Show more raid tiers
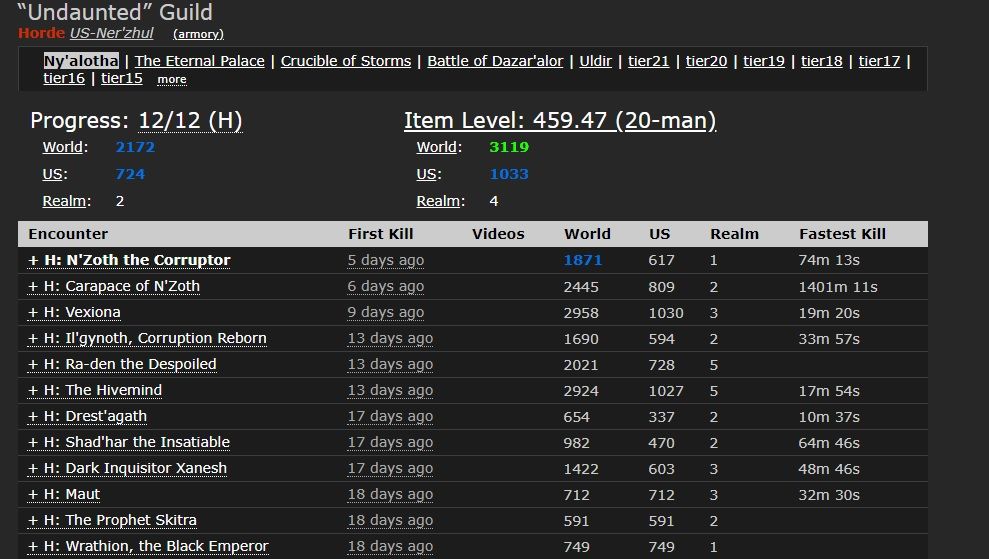 pyautogui.click(x=172, y=79)
